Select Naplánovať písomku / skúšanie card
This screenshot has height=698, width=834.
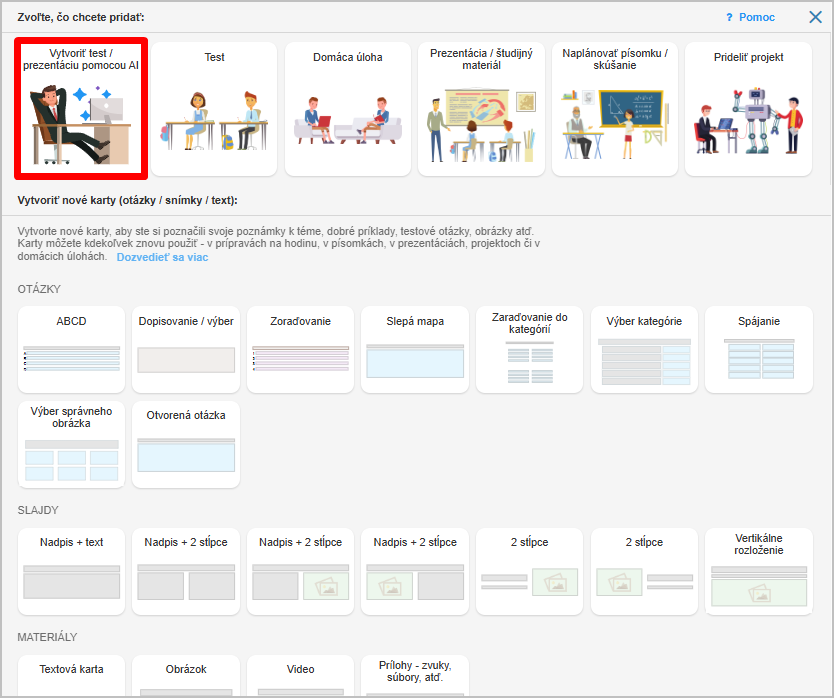pos(614,108)
